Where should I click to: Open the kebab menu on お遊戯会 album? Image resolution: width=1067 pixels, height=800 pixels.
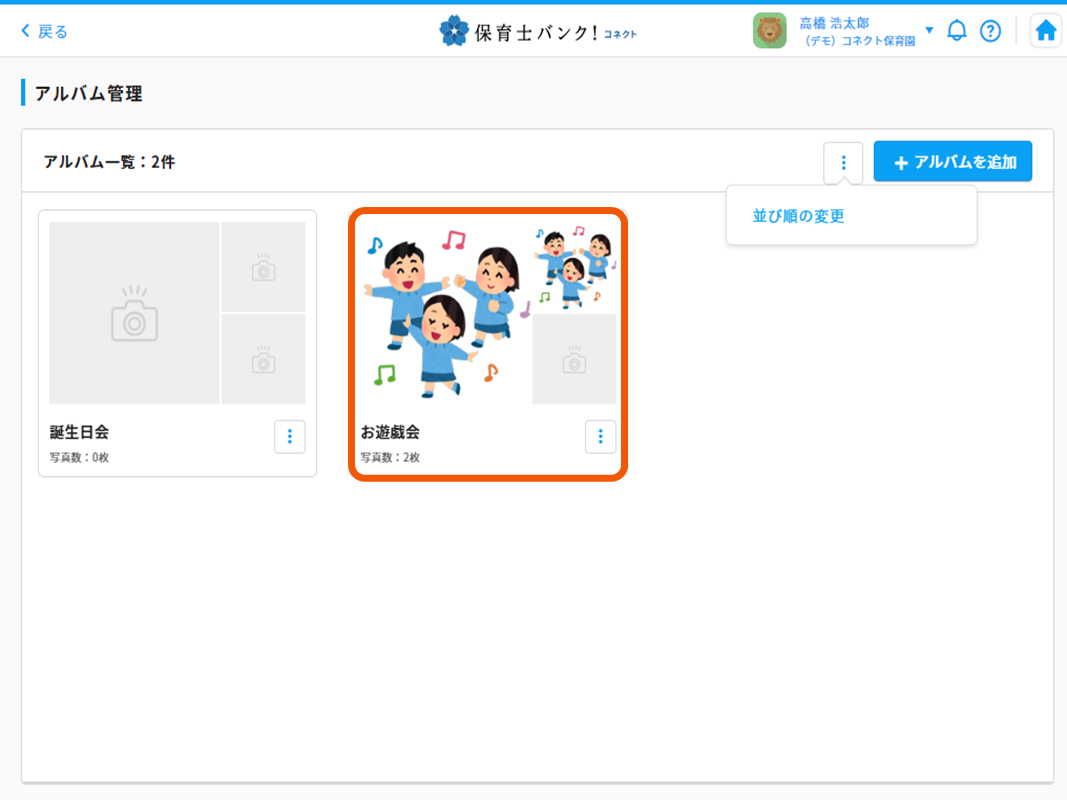[600, 436]
